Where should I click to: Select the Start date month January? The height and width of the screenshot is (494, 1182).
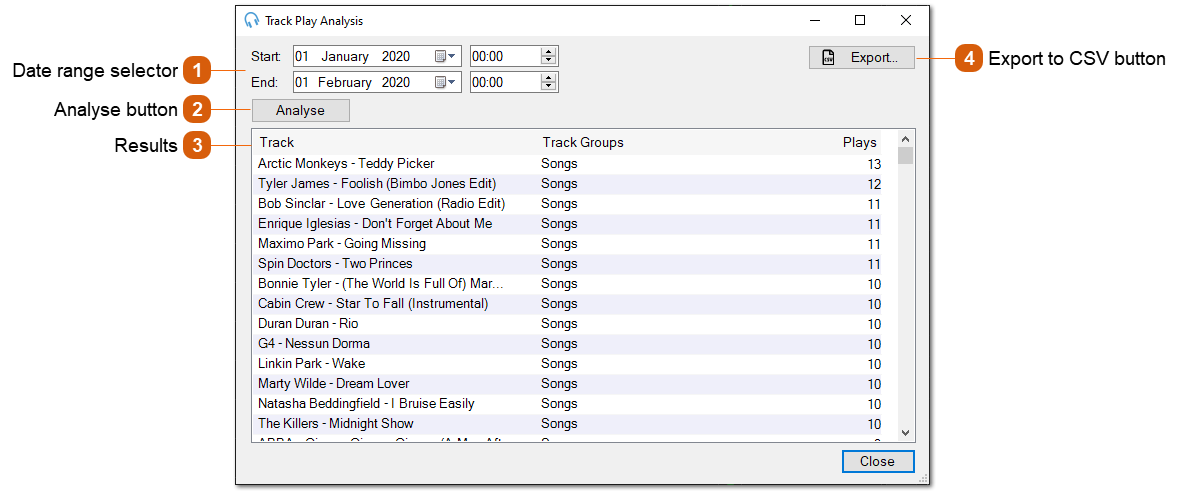coord(345,57)
